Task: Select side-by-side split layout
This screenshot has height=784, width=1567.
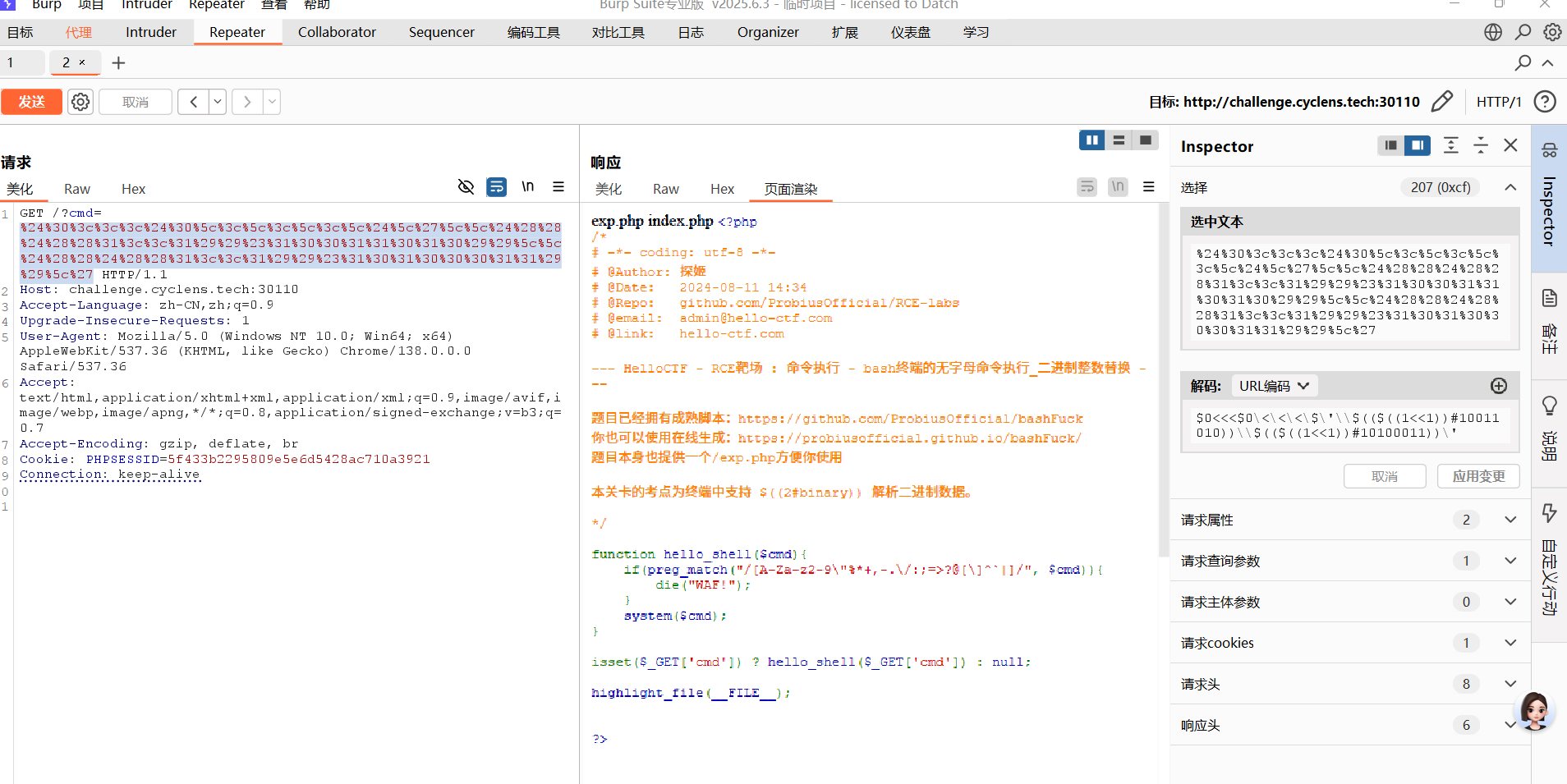Action: click(1092, 140)
